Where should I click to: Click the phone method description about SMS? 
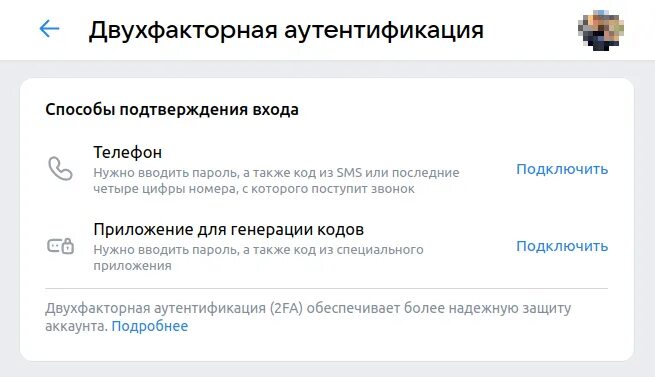[276, 181]
